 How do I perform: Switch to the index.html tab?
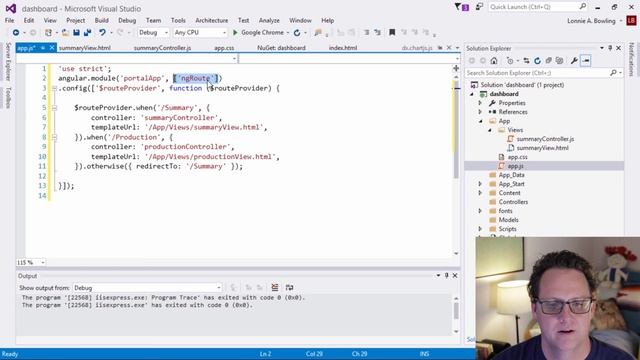point(343,48)
